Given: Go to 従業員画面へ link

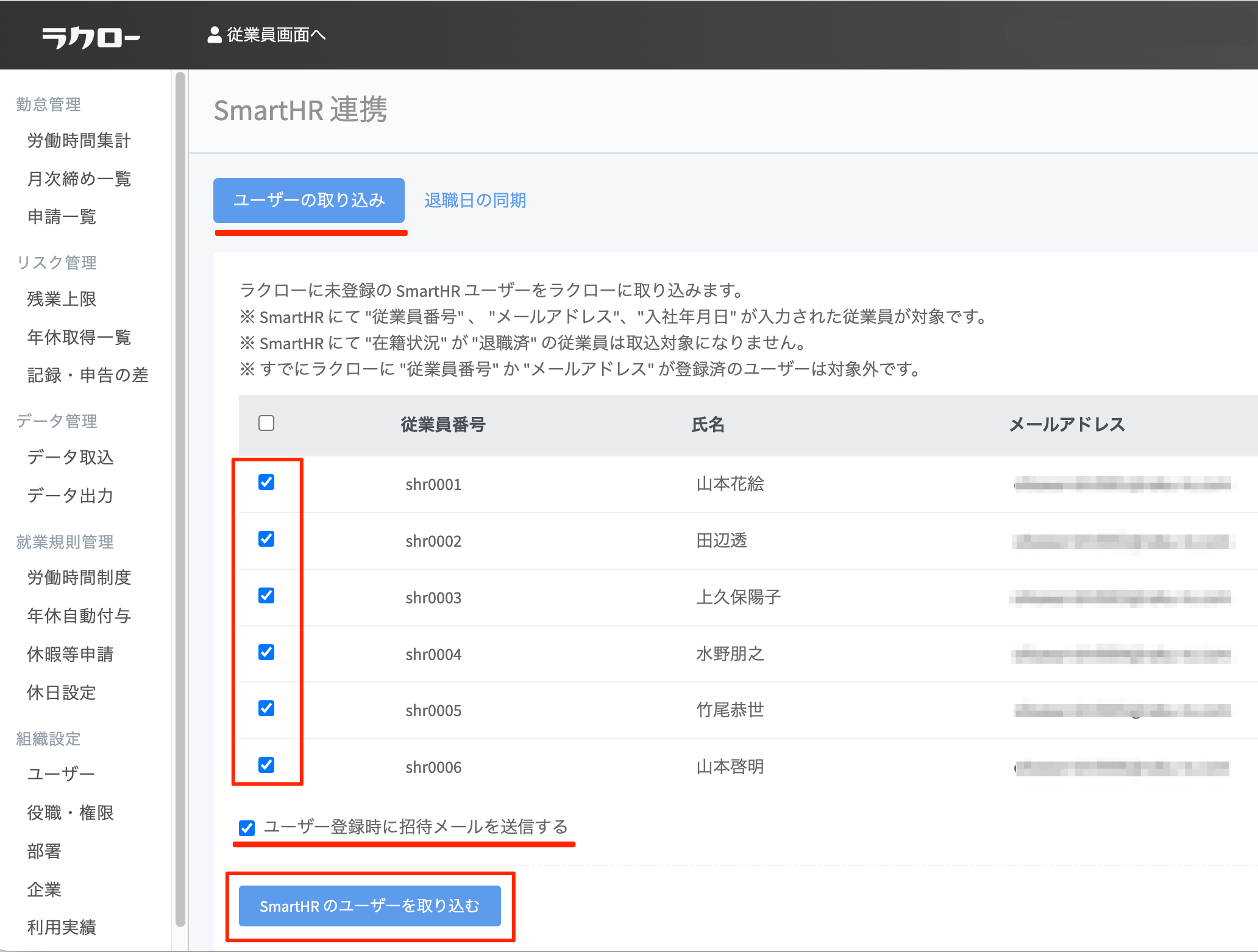Looking at the screenshot, I should [276, 35].
